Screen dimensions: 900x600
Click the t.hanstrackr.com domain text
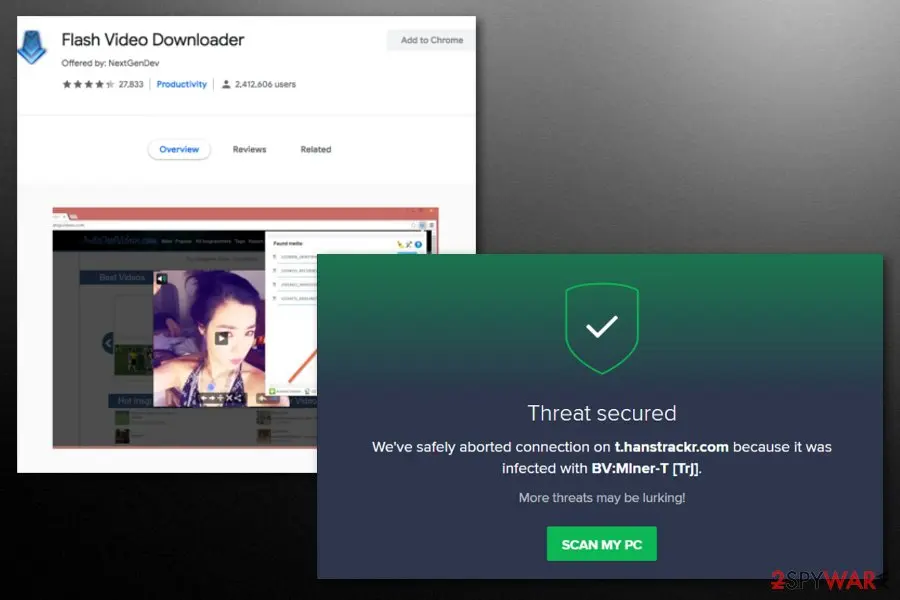pyautogui.click(x=672, y=447)
